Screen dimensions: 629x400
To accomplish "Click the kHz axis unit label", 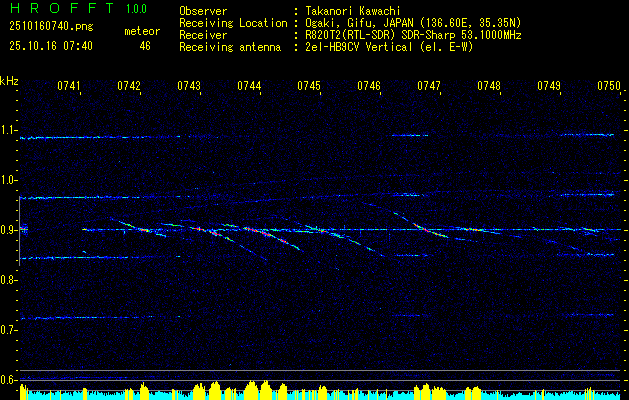I will (9, 81).
